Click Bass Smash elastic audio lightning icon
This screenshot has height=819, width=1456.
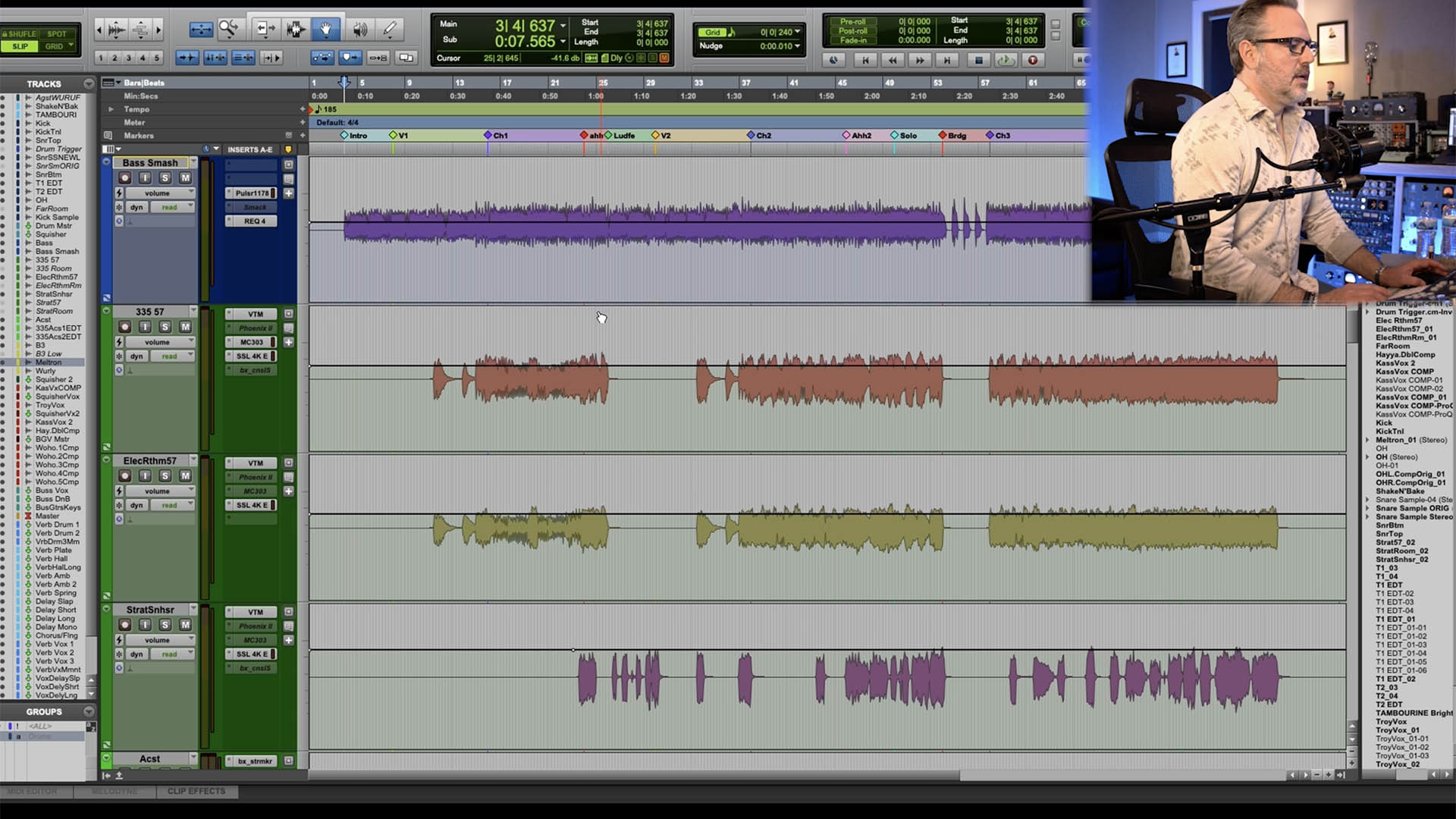(119, 193)
